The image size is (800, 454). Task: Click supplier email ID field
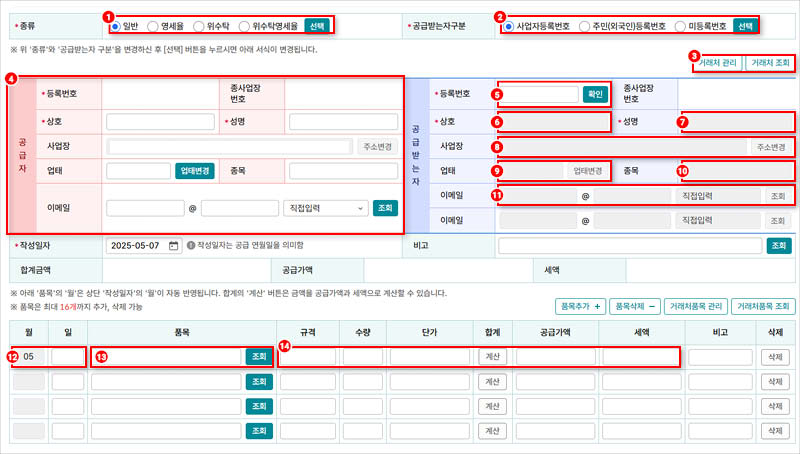tap(145, 208)
